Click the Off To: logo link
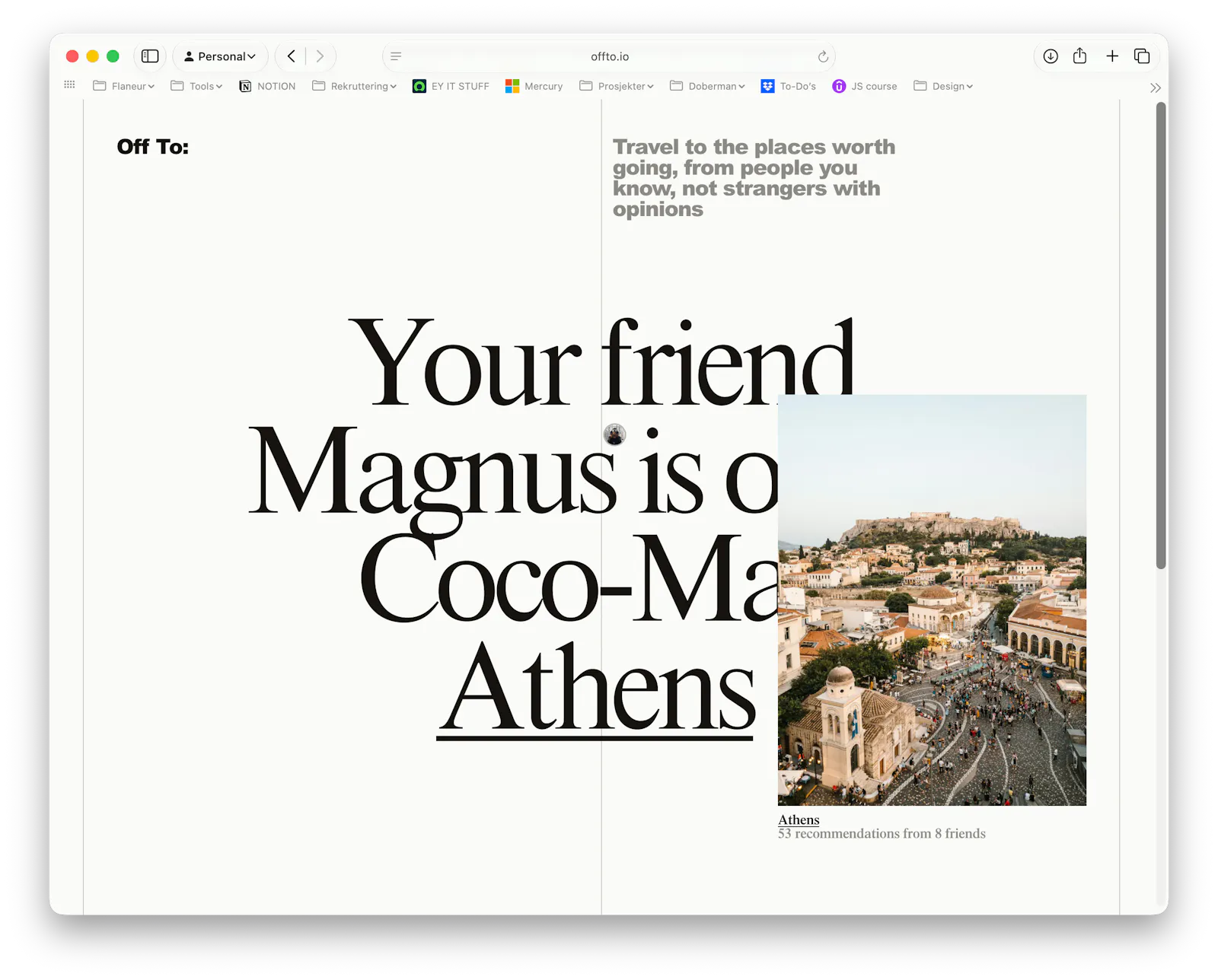1218x980 pixels. 152,147
